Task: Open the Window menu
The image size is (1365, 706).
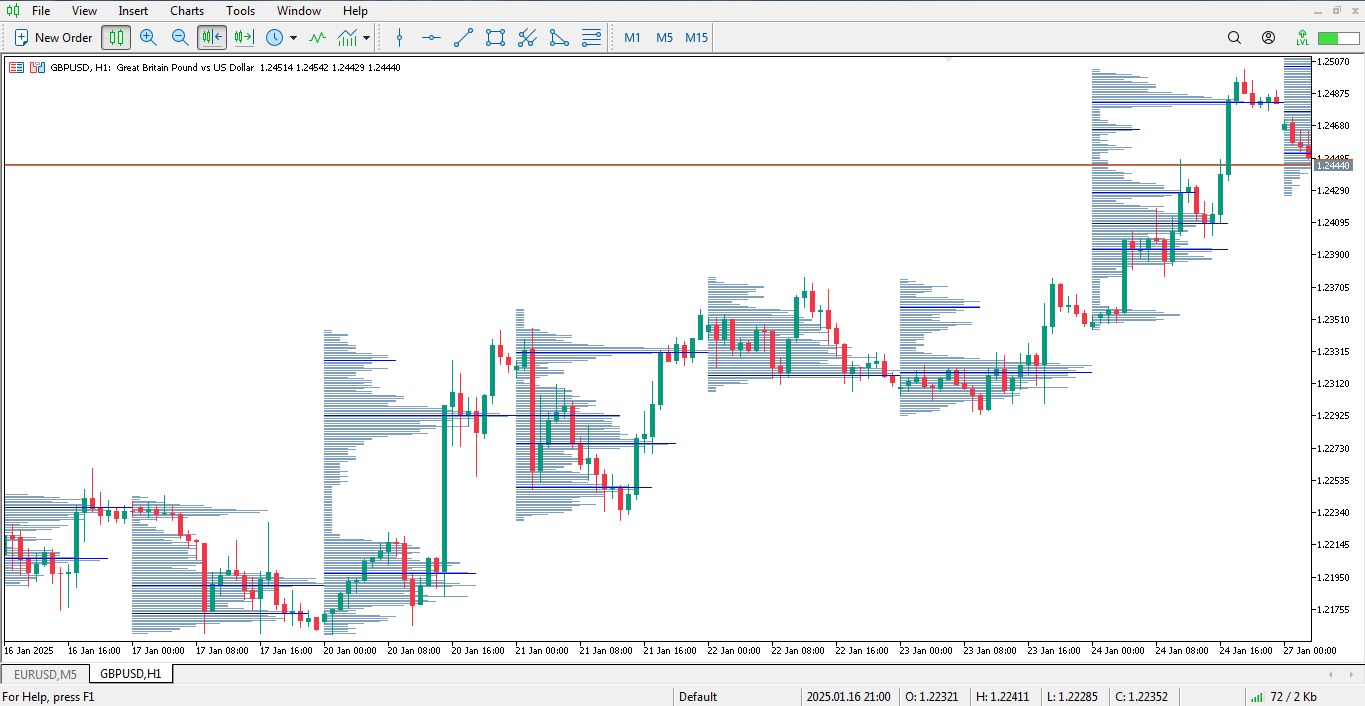Action: pyautogui.click(x=299, y=11)
